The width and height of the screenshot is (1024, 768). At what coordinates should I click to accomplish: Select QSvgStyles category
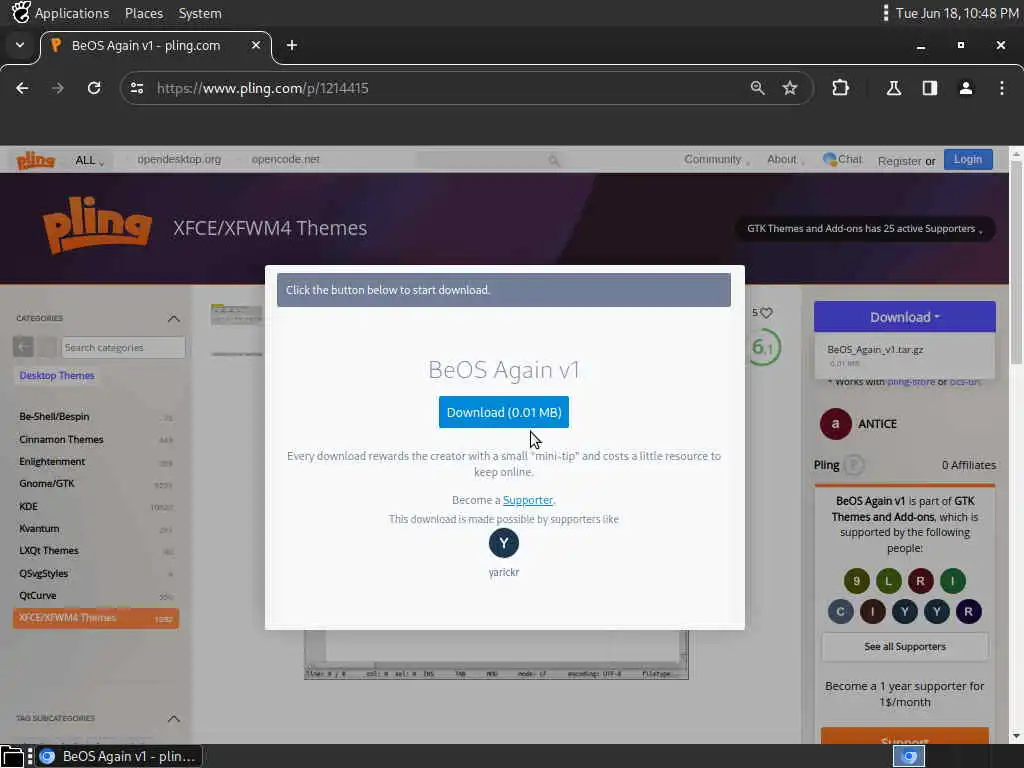[x=44, y=573]
